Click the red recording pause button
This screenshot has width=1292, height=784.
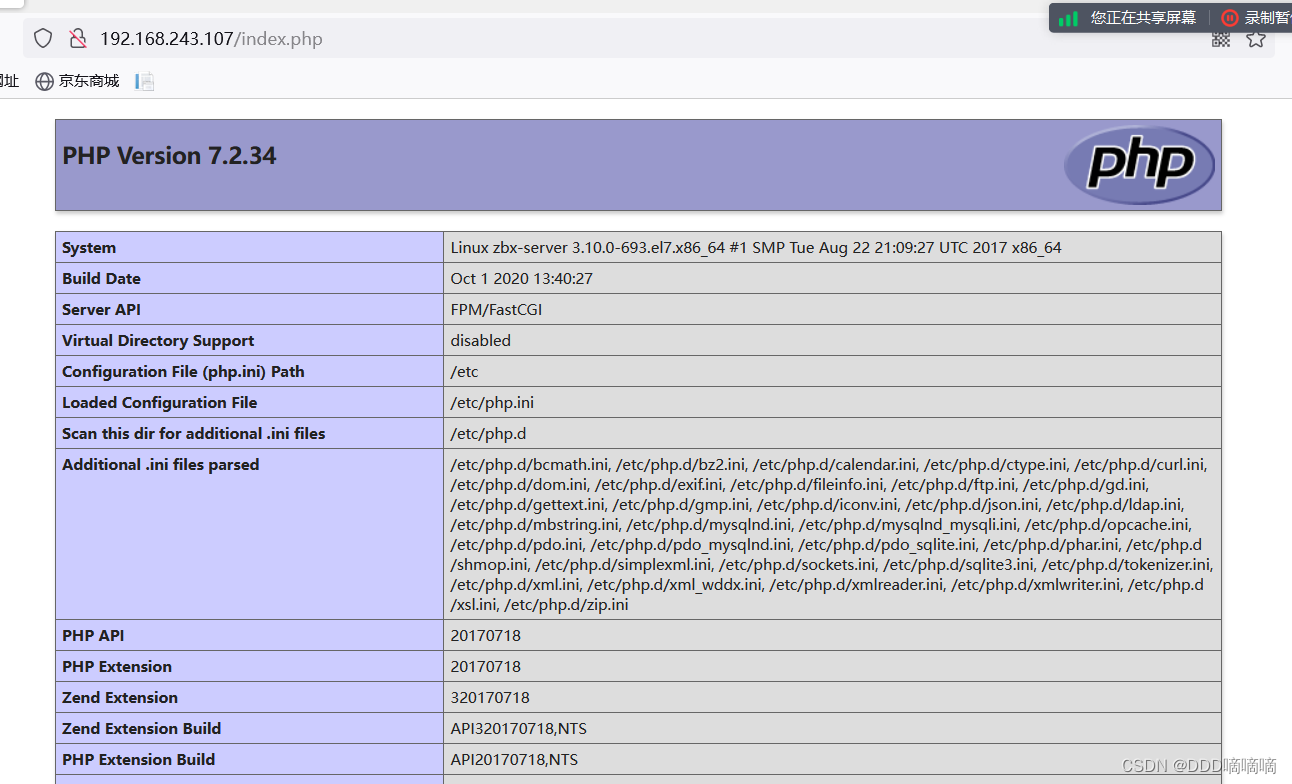(x=1229, y=18)
